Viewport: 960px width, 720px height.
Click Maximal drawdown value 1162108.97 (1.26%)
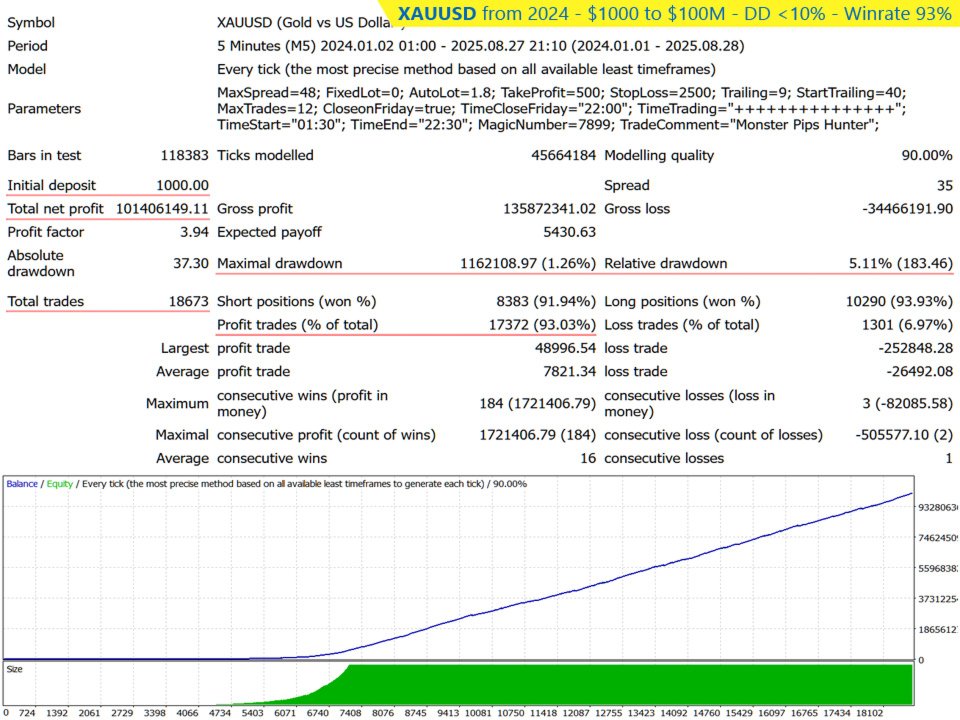(528, 263)
